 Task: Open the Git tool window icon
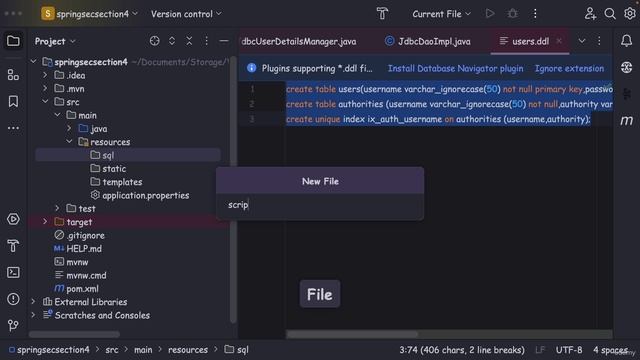point(13,325)
